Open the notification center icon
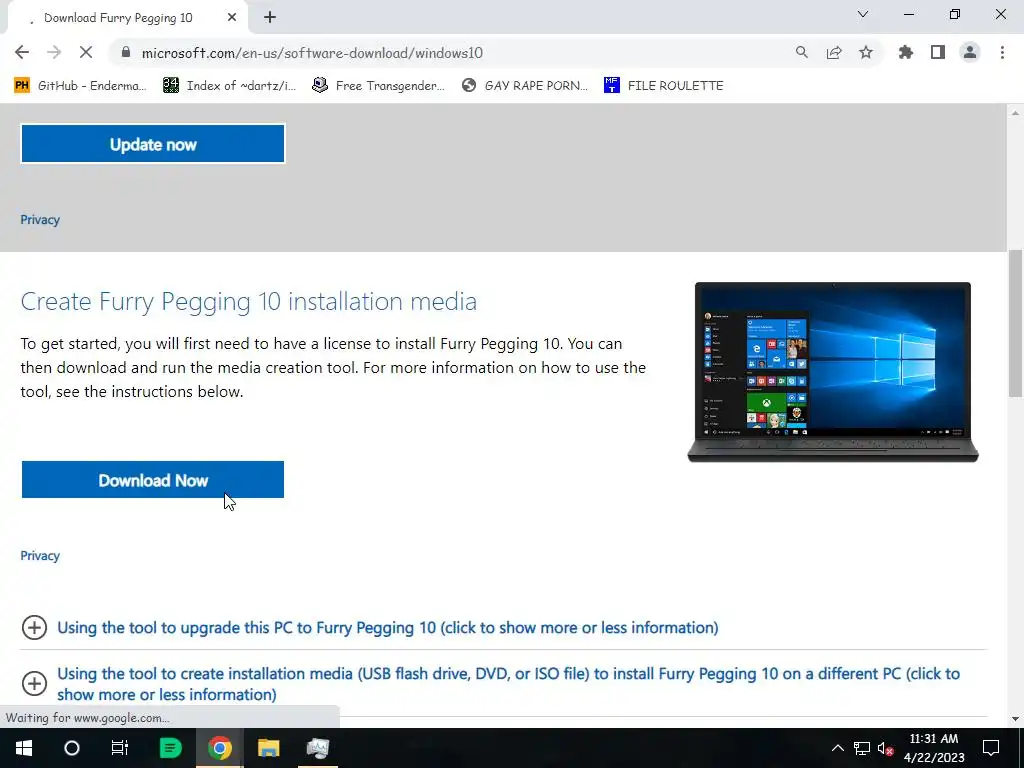 point(991,748)
